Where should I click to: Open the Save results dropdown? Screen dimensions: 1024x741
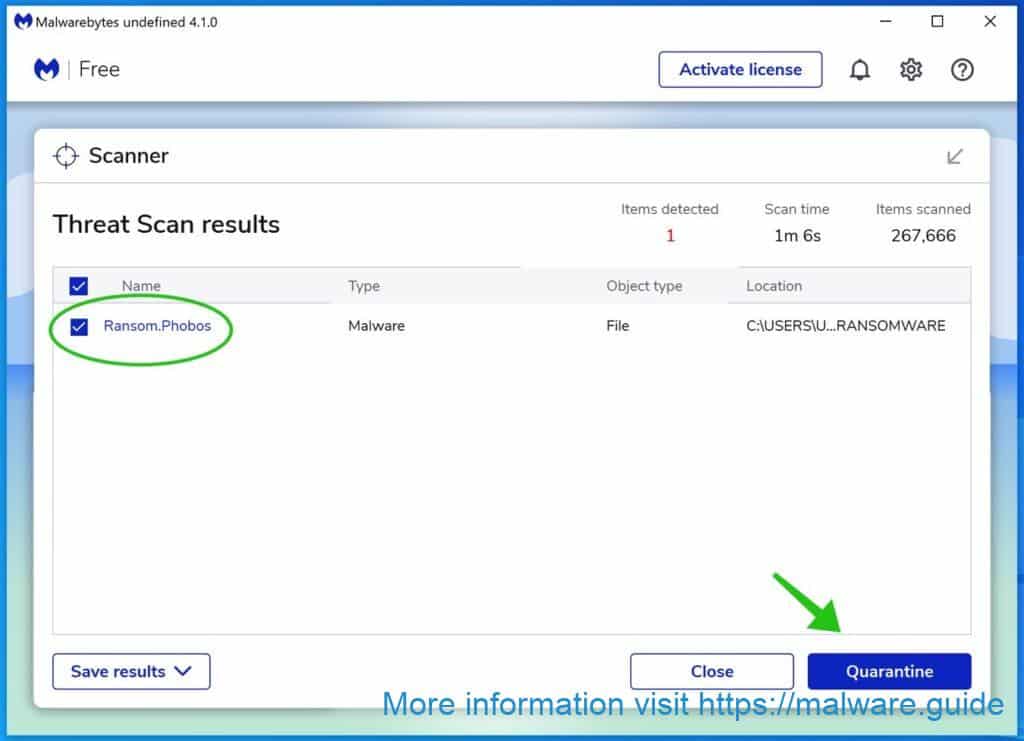coord(130,671)
